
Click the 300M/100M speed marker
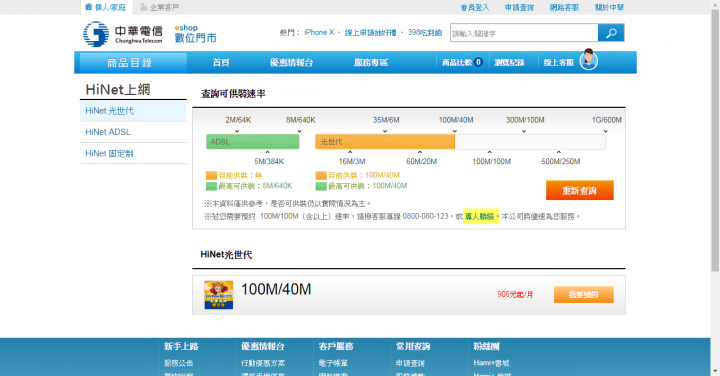pos(525,120)
